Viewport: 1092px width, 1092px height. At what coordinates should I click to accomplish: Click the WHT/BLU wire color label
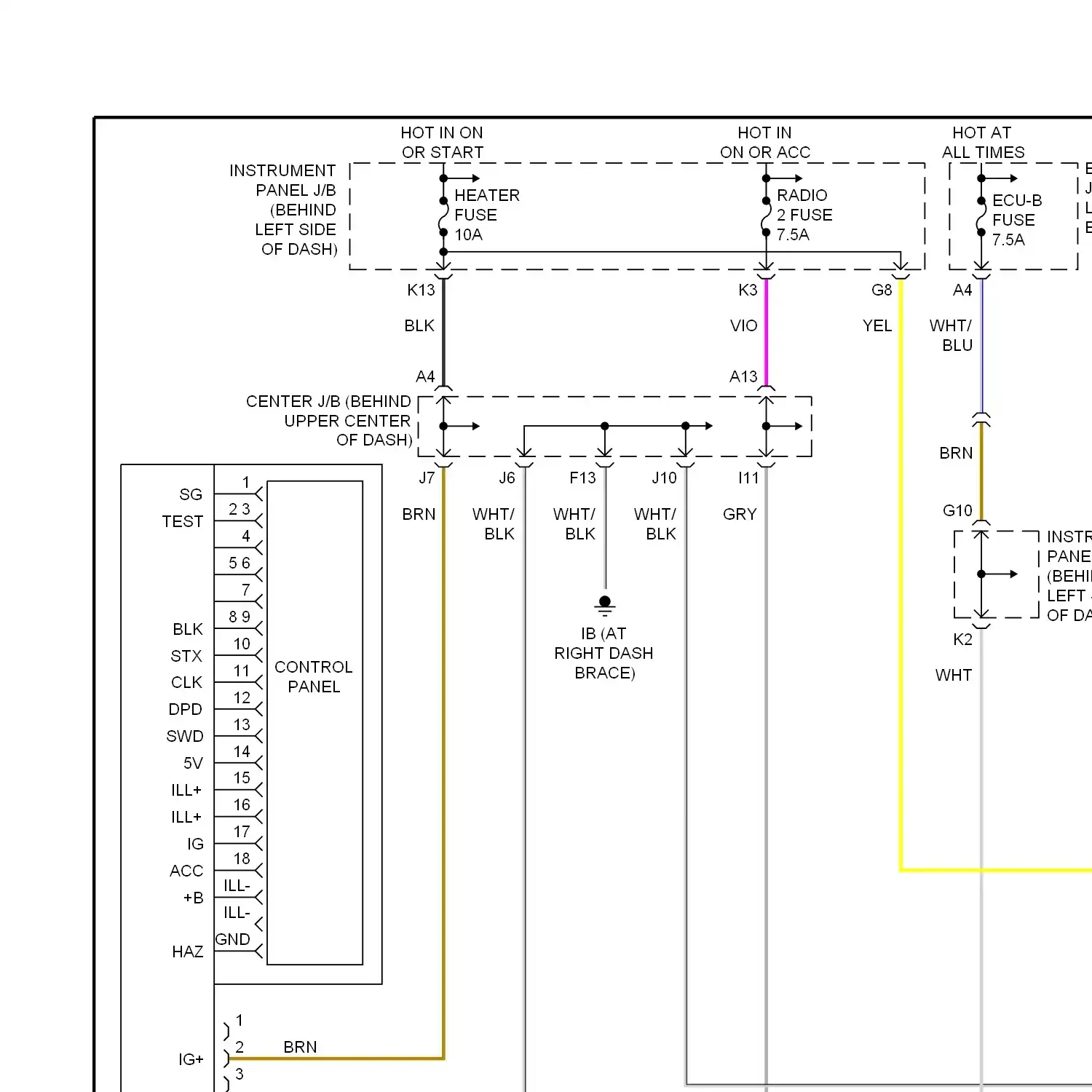[951, 335]
